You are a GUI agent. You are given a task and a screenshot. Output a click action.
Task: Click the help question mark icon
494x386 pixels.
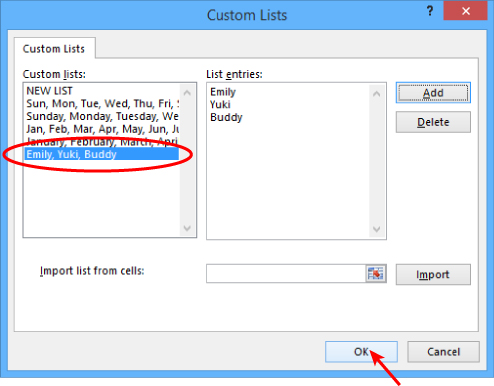[430, 11]
